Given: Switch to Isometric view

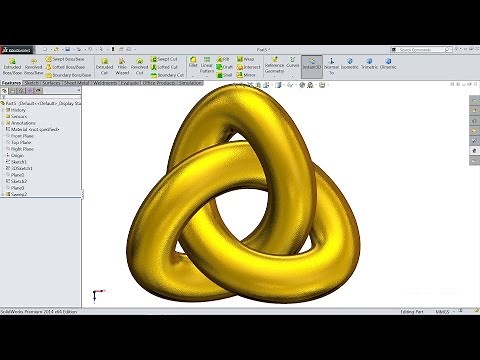Looking at the screenshot, I should (350, 63).
